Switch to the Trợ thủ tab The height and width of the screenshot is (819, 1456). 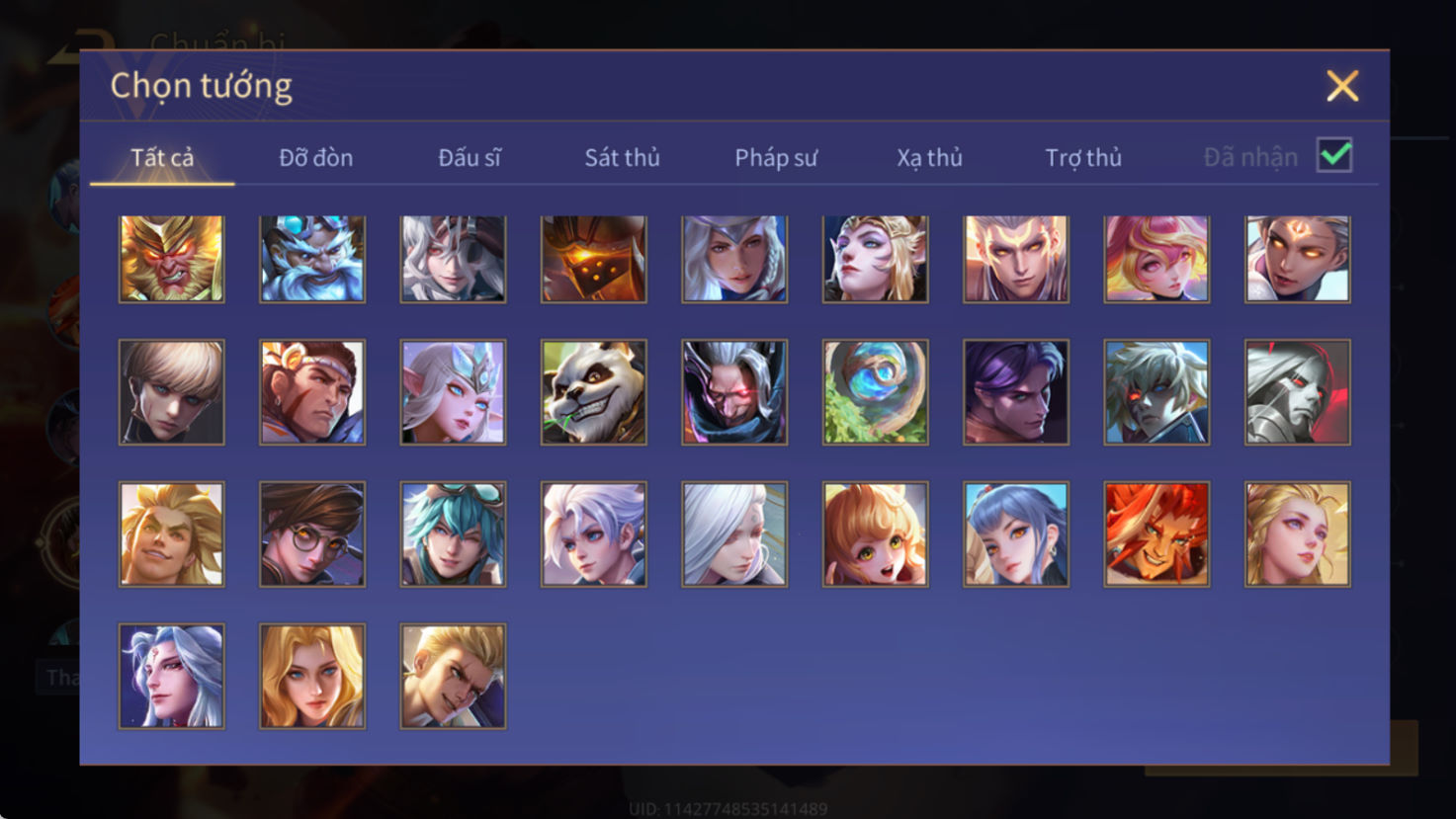[1083, 157]
